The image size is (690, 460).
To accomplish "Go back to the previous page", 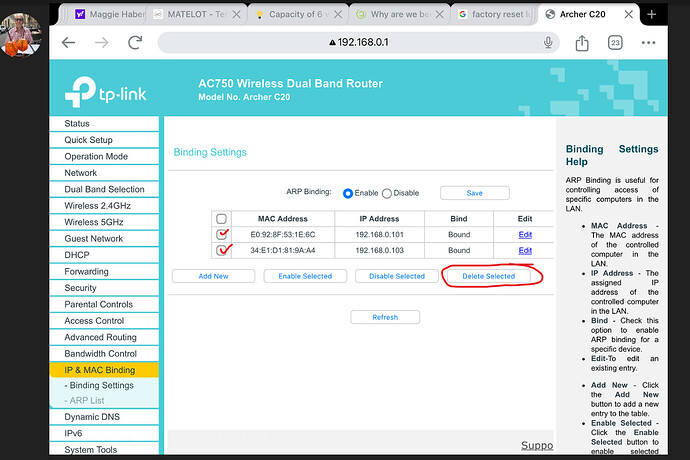I will (69, 43).
